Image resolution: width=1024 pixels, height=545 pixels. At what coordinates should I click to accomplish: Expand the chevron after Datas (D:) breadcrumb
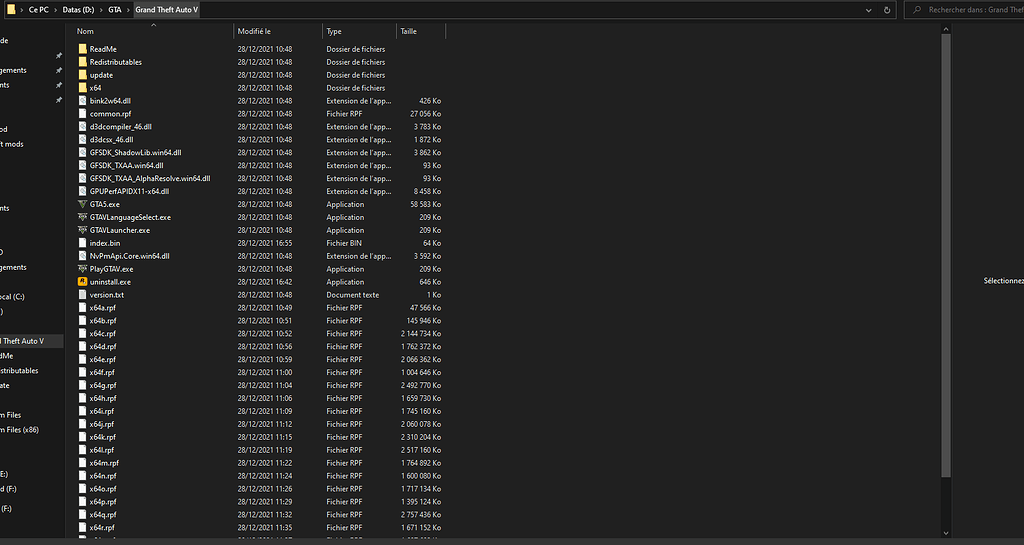tap(101, 9)
